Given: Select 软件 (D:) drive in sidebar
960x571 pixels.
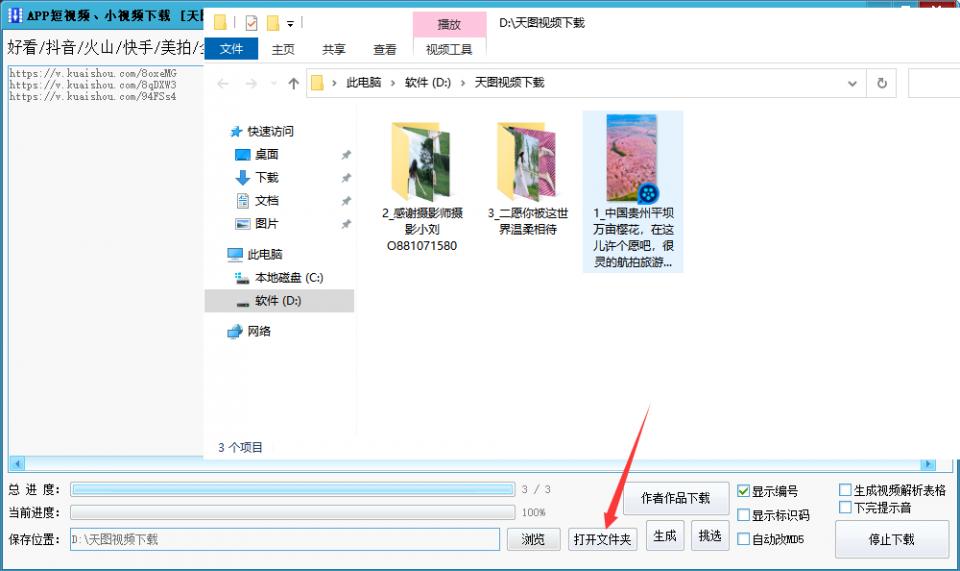Looking at the screenshot, I should (x=279, y=301).
